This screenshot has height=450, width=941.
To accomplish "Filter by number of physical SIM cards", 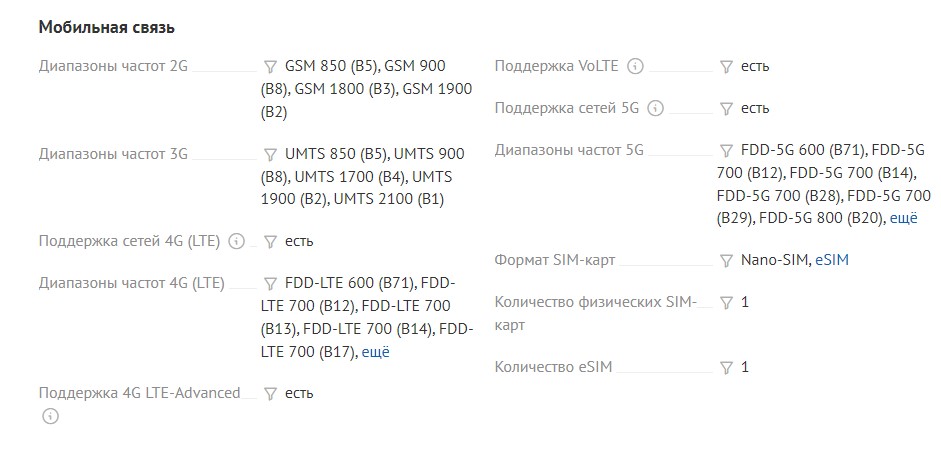I will pyautogui.click(x=727, y=303).
